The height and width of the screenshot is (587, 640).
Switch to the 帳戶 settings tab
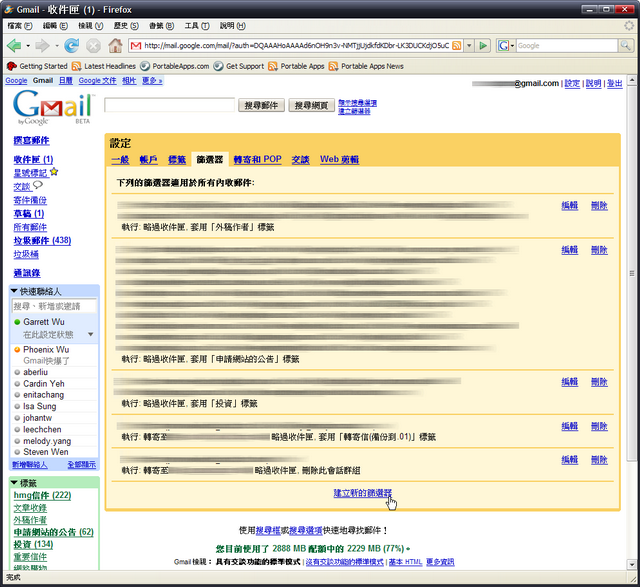click(x=149, y=159)
